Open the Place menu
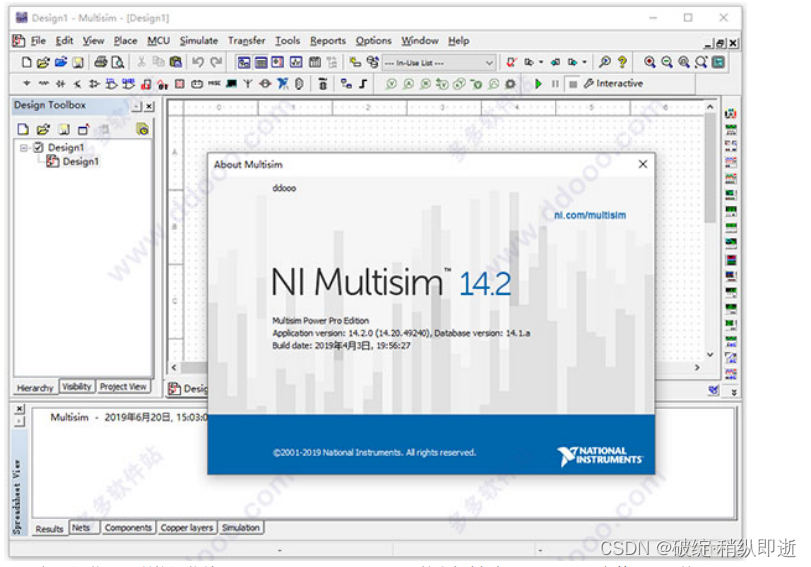 click(126, 40)
